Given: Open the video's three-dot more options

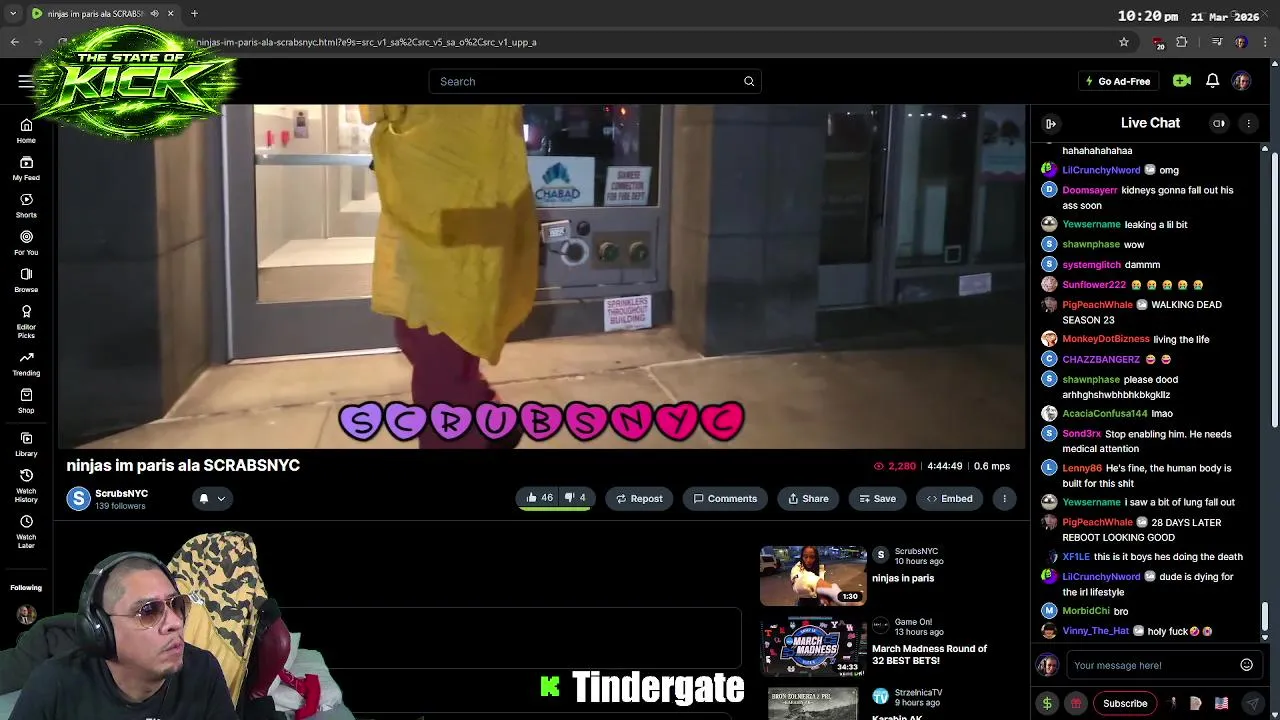Looking at the screenshot, I should click(x=1004, y=498).
